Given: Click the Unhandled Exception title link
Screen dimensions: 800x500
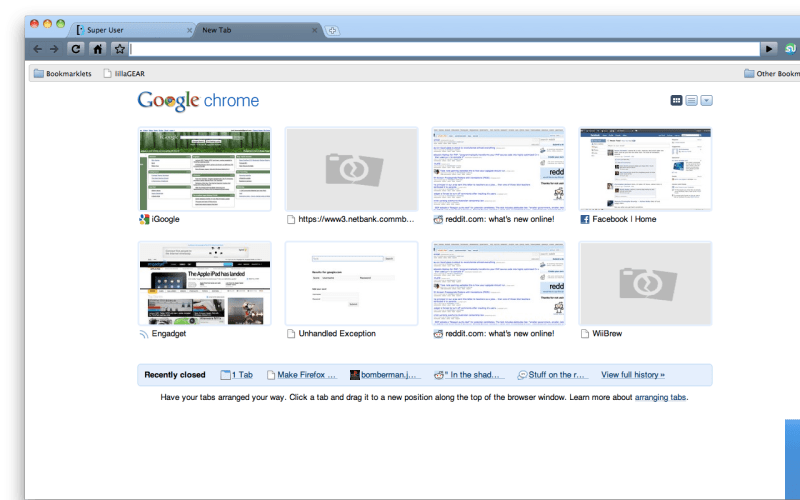Looking at the screenshot, I should point(337,333).
